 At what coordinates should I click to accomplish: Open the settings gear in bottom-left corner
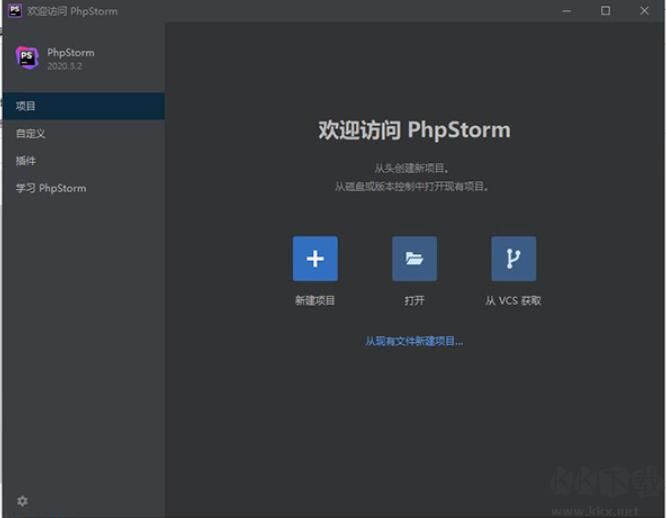point(22,501)
